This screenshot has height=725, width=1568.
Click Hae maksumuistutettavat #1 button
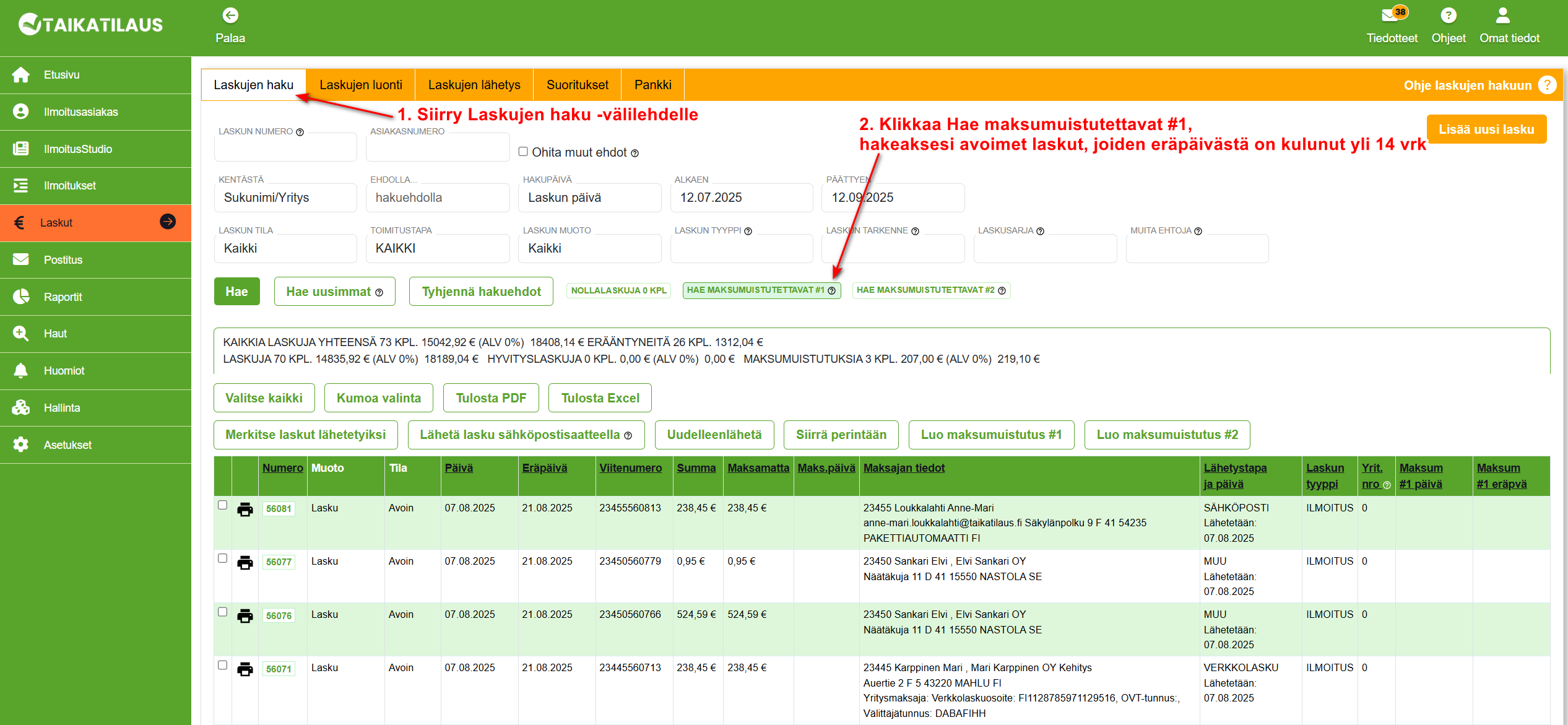pos(761,290)
